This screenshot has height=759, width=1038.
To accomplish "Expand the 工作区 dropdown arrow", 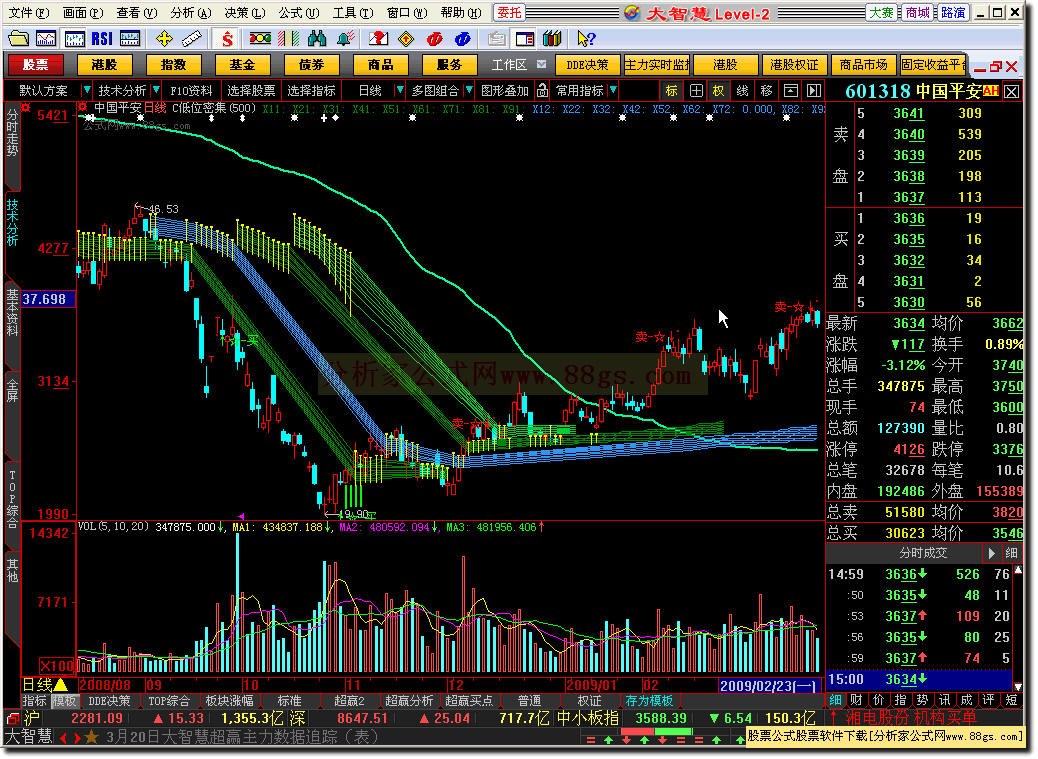I will coord(542,64).
